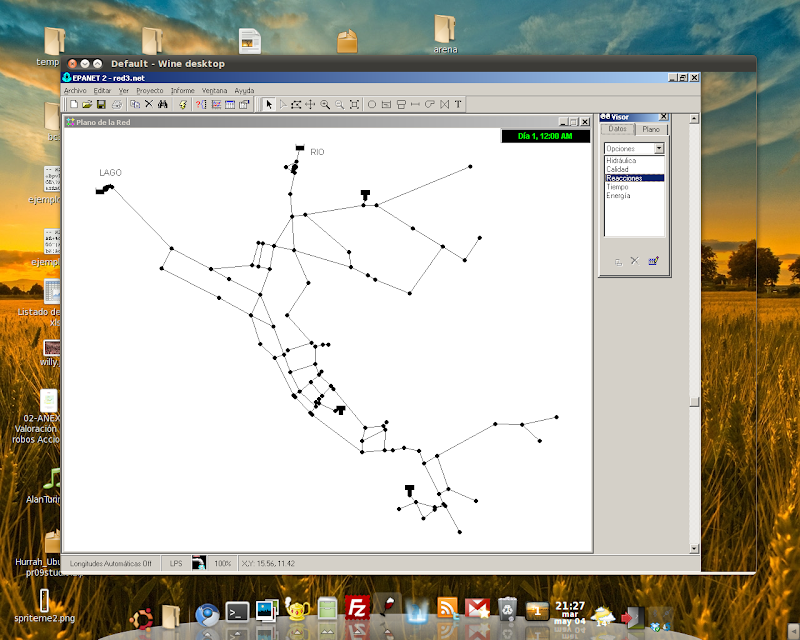Select the Select Vertex tool
800x640 pixels.
[283, 105]
